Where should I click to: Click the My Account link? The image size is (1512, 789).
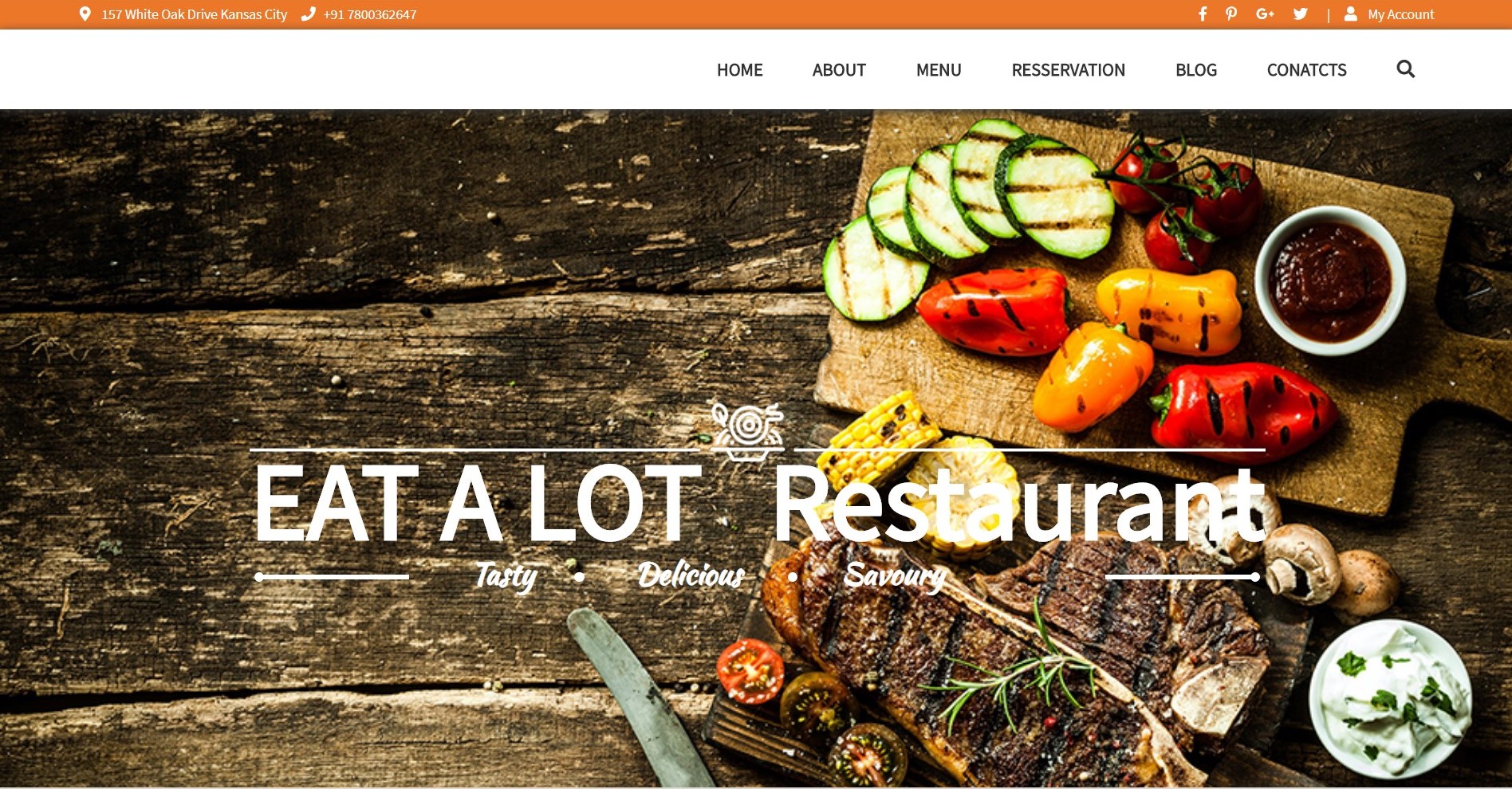click(1400, 14)
